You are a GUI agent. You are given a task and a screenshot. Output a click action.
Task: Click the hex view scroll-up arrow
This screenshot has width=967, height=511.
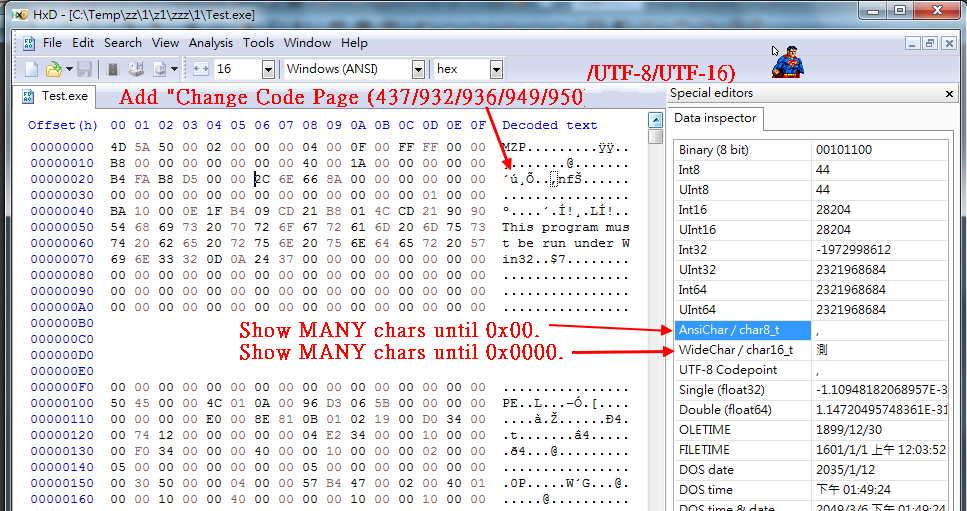(x=656, y=120)
